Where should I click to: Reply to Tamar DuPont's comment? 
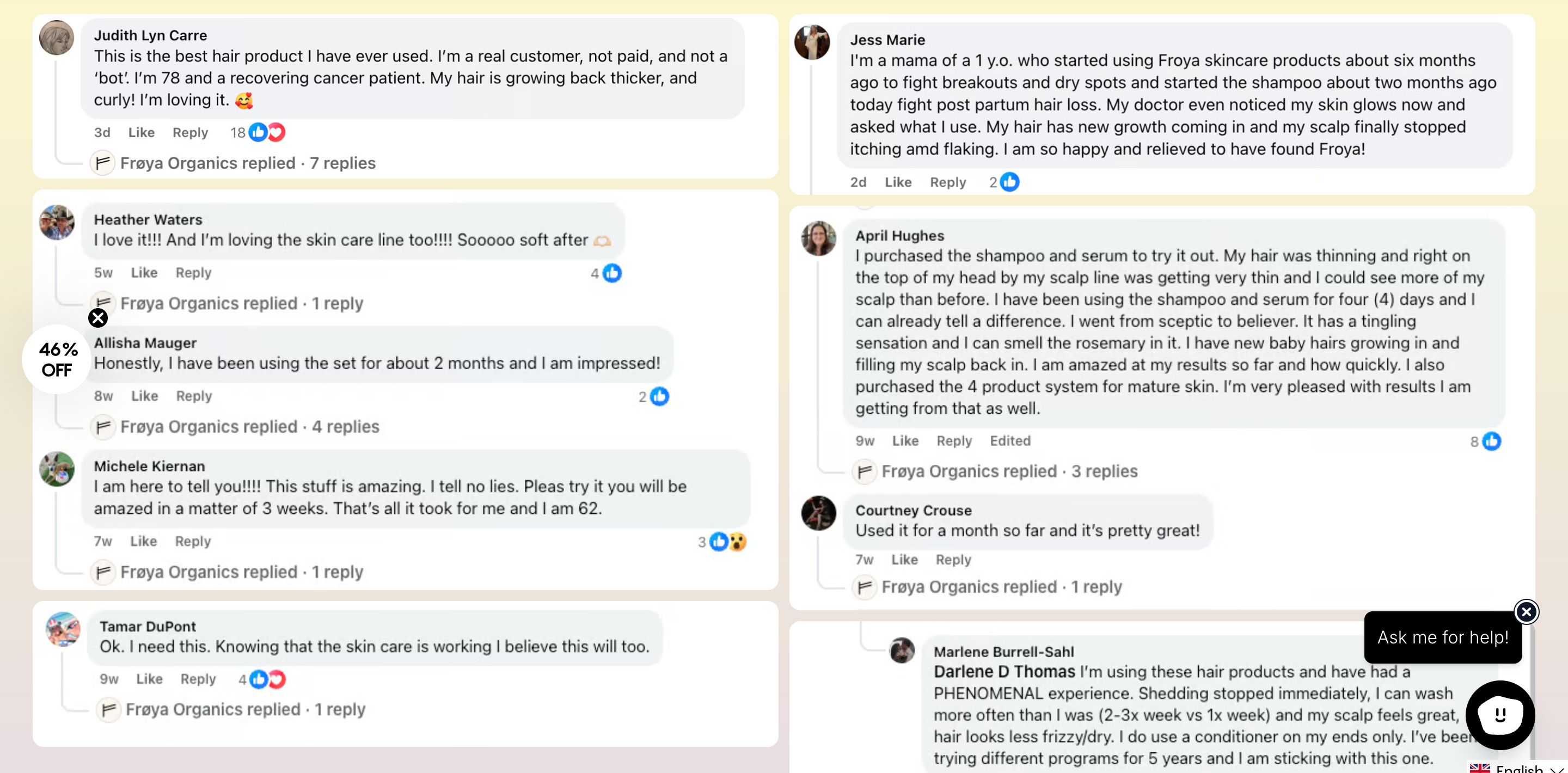(198, 679)
